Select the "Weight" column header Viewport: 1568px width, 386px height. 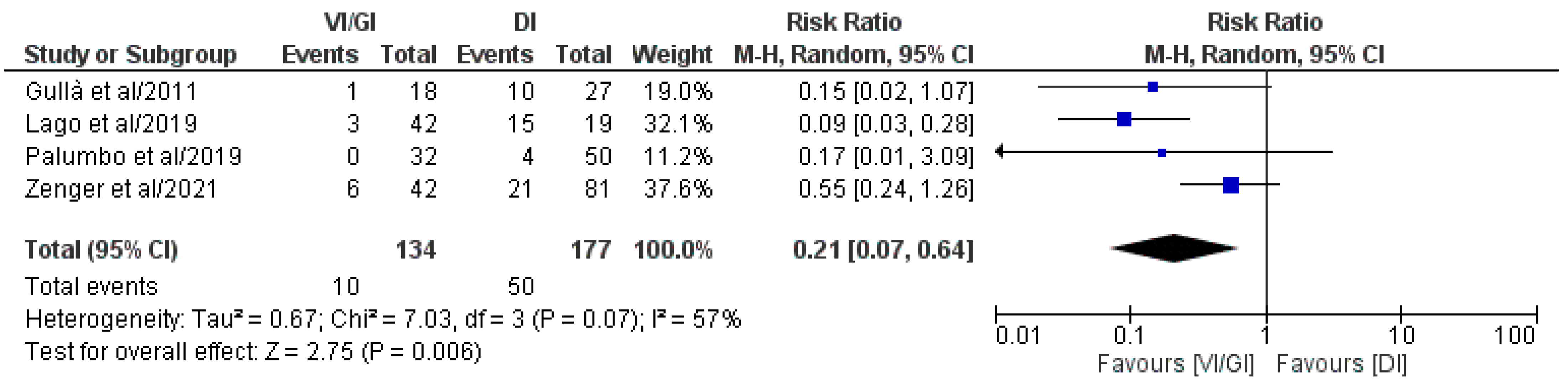coord(672,55)
